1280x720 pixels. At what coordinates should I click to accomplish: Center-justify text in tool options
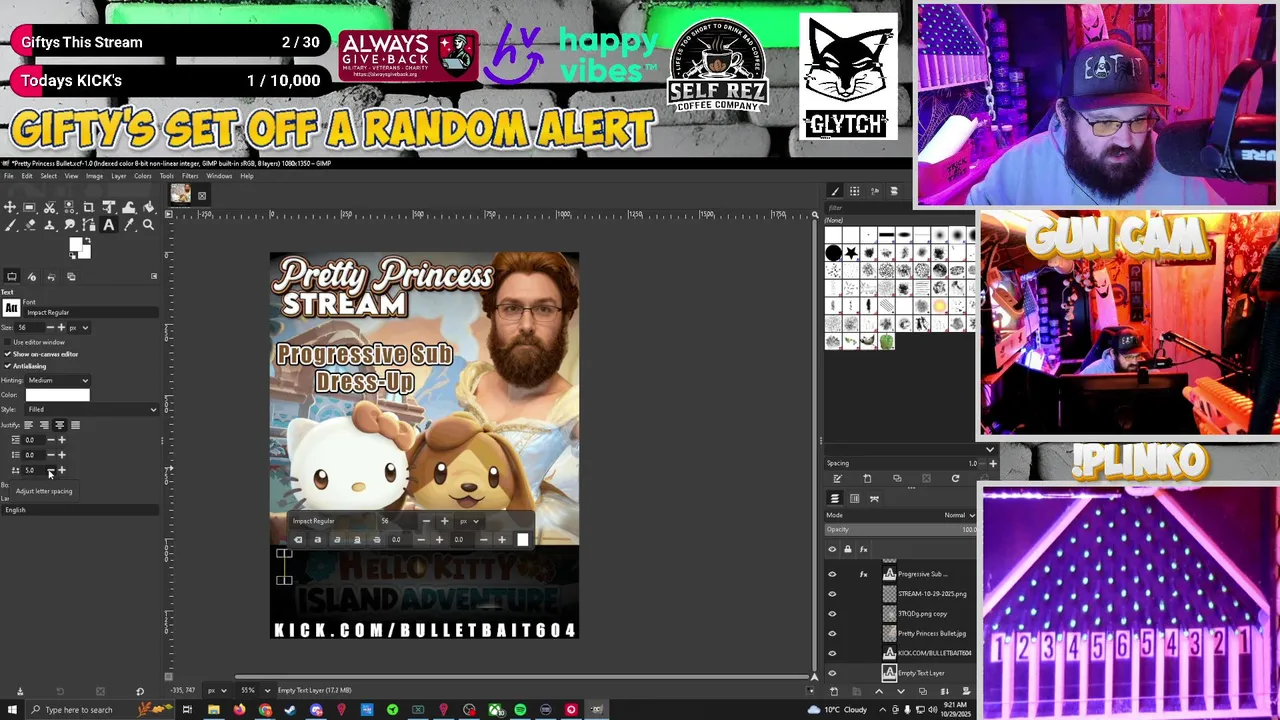point(59,425)
